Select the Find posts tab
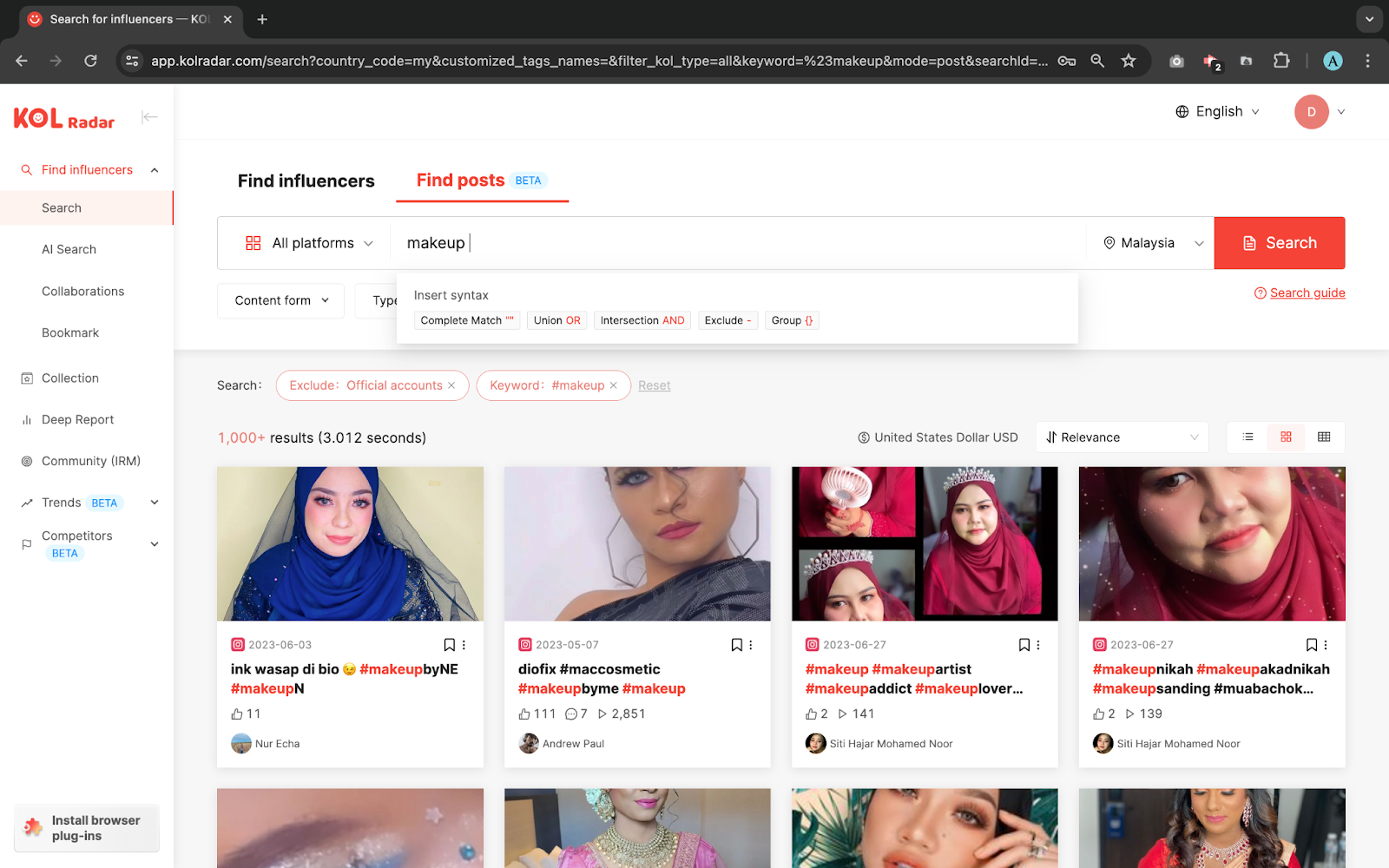The height and width of the screenshot is (868, 1389). (x=482, y=181)
